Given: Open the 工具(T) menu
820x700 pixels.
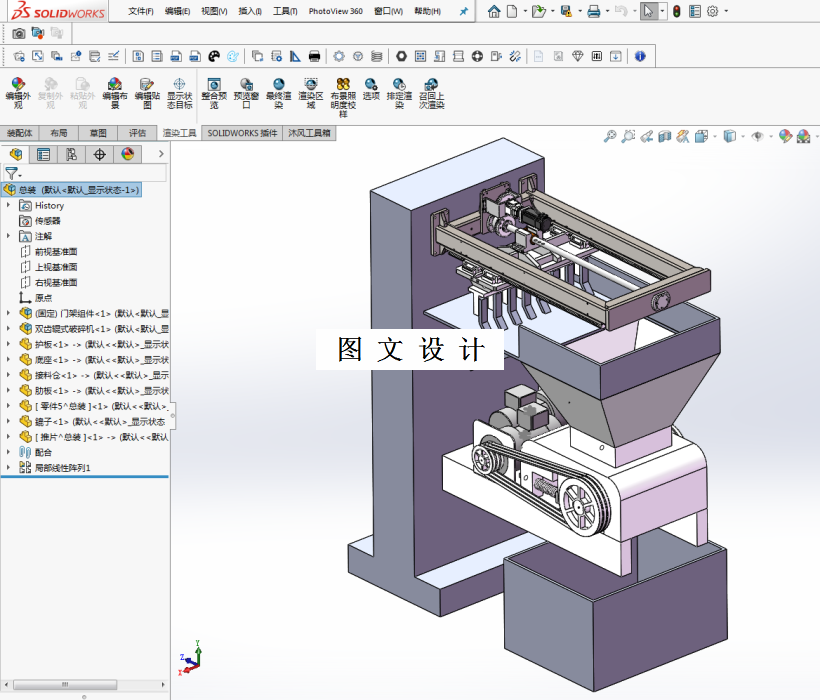Looking at the screenshot, I should pos(285,11).
